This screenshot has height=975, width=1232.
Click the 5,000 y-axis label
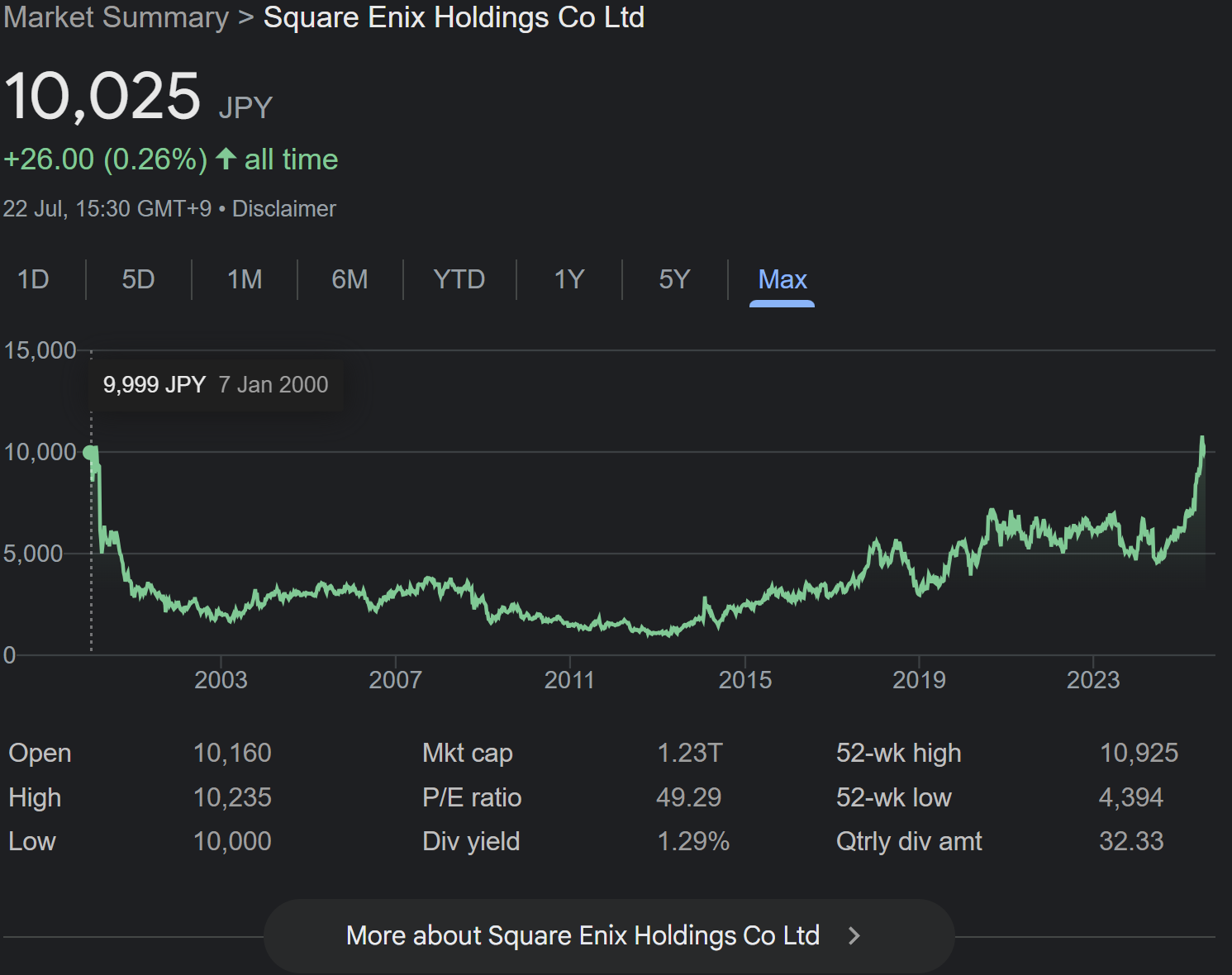[33, 554]
